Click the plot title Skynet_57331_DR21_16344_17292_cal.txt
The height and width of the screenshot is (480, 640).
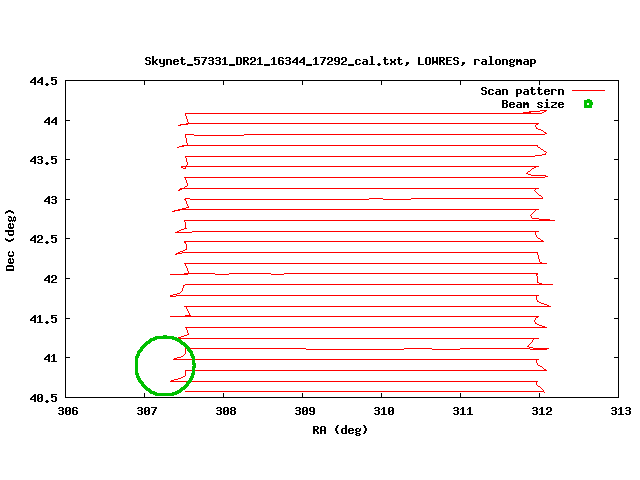(x=340, y=61)
